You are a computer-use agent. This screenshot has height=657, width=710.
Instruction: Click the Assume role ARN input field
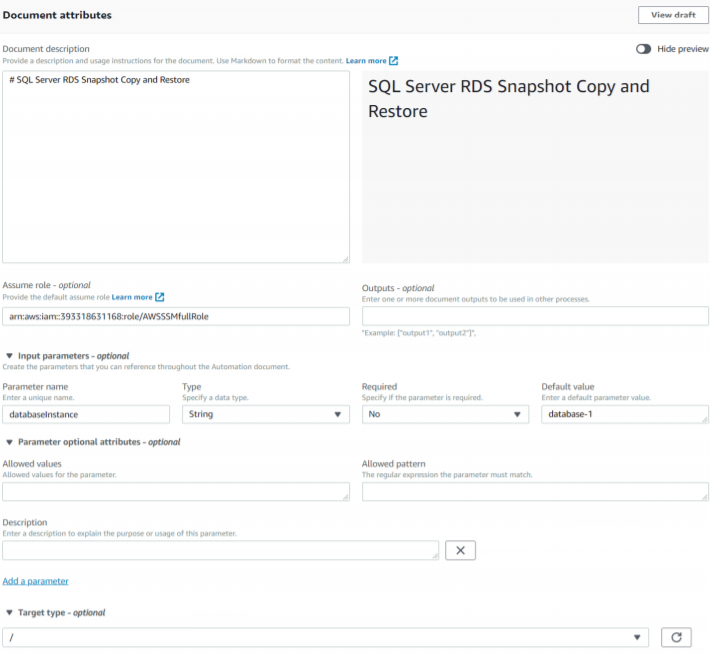[x=176, y=317]
